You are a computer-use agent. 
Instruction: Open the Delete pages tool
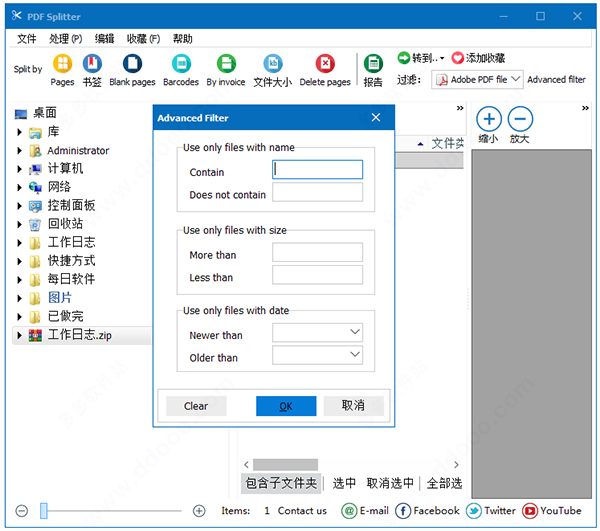pyautogui.click(x=325, y=64)
